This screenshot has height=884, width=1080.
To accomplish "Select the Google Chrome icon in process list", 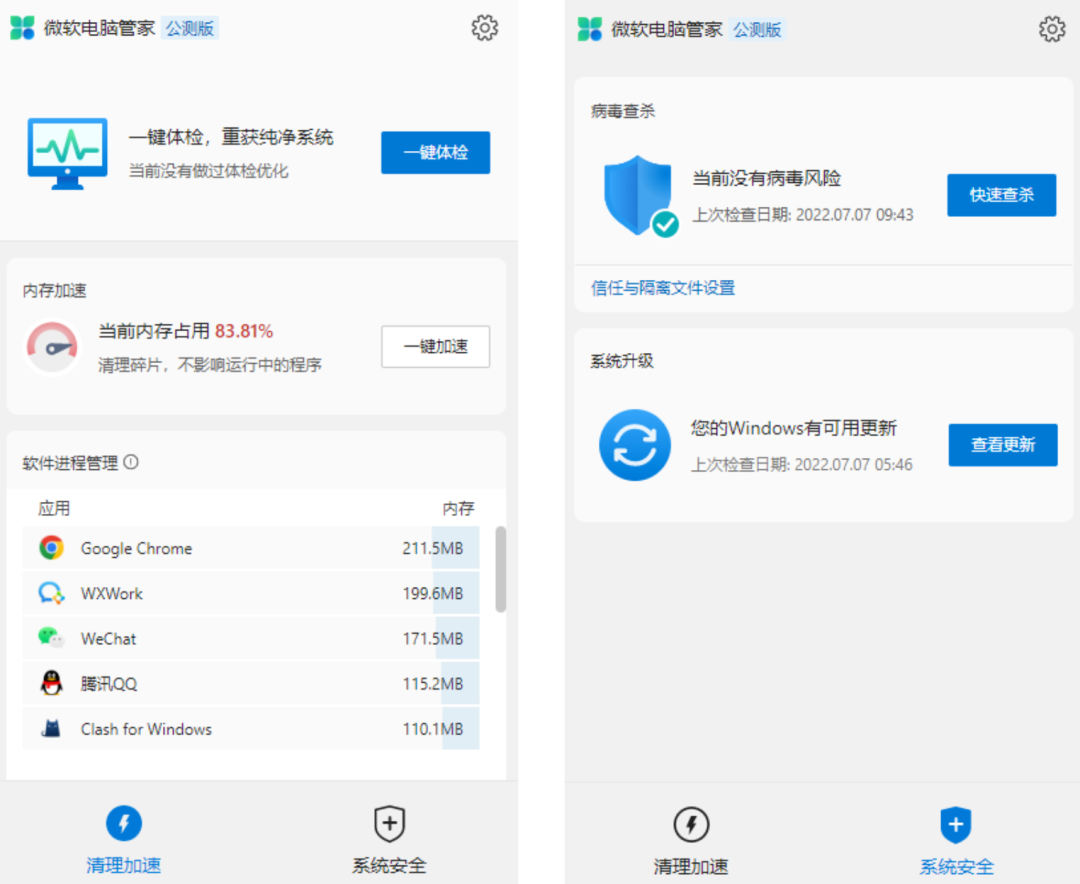I will pos(51,548).
